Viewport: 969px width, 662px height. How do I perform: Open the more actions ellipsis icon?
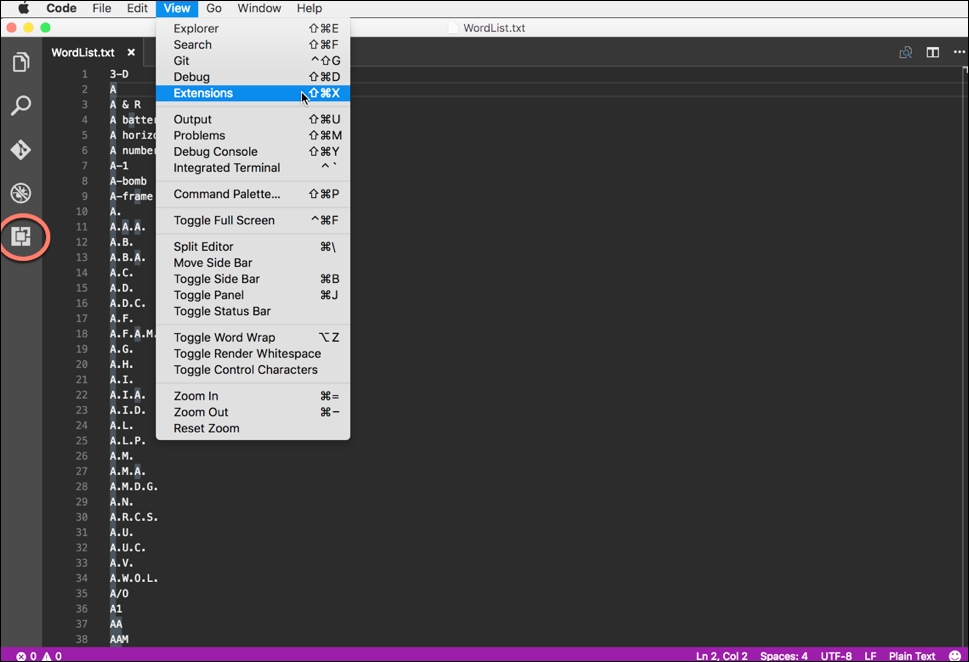[959, 53]
